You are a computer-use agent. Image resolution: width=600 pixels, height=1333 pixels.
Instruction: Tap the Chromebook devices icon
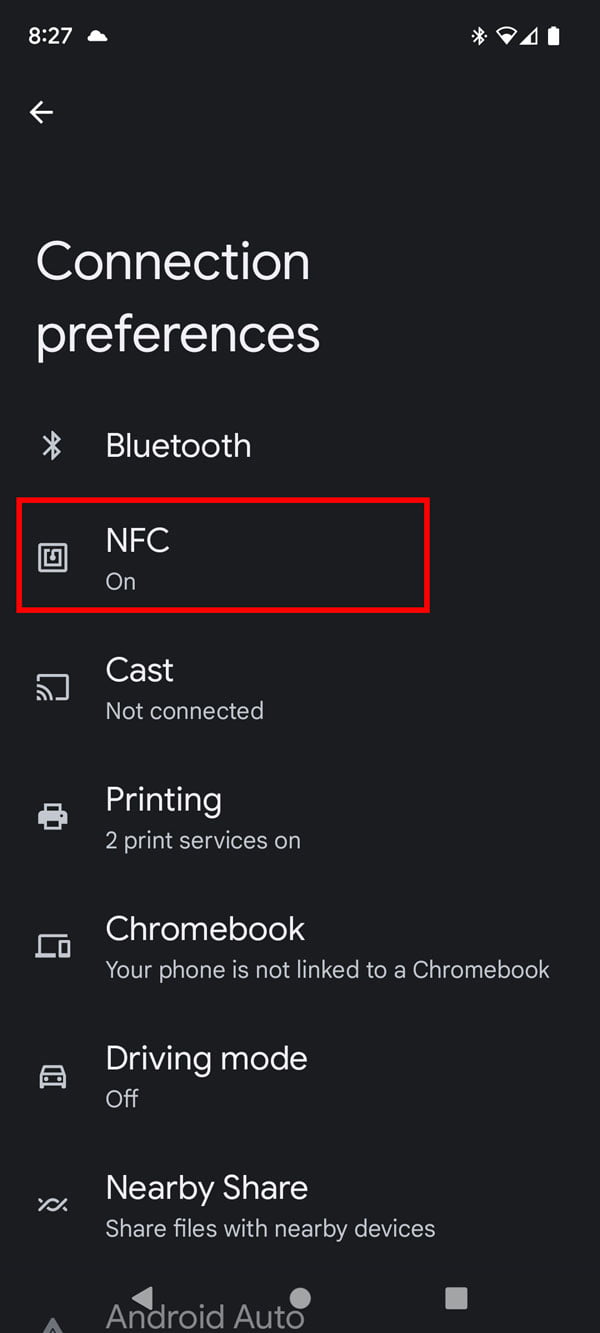[x=52, y=946]
